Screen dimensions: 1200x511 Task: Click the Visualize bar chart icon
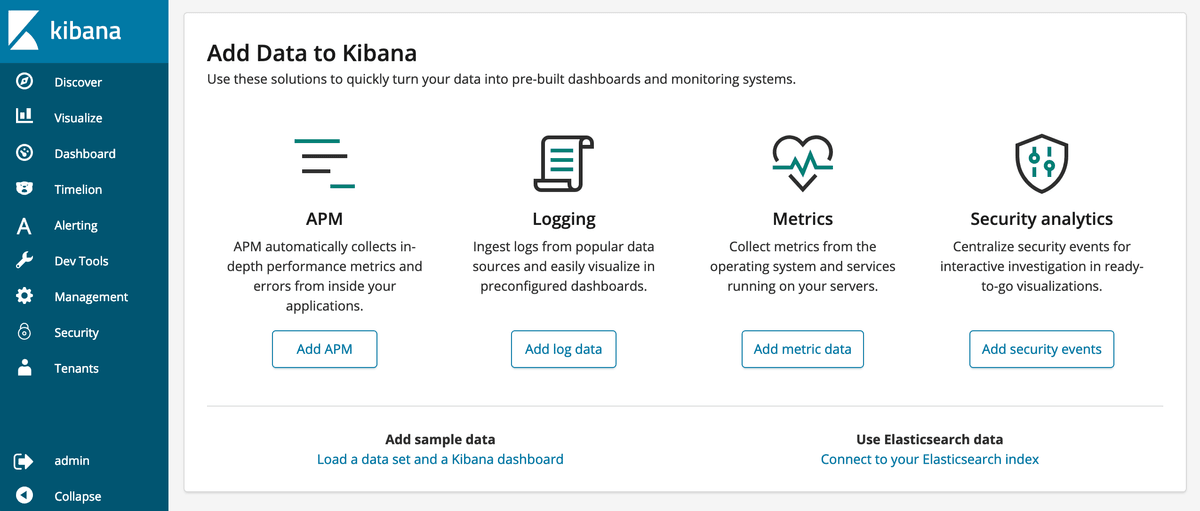pyautogui.click(x=25, y=117)
